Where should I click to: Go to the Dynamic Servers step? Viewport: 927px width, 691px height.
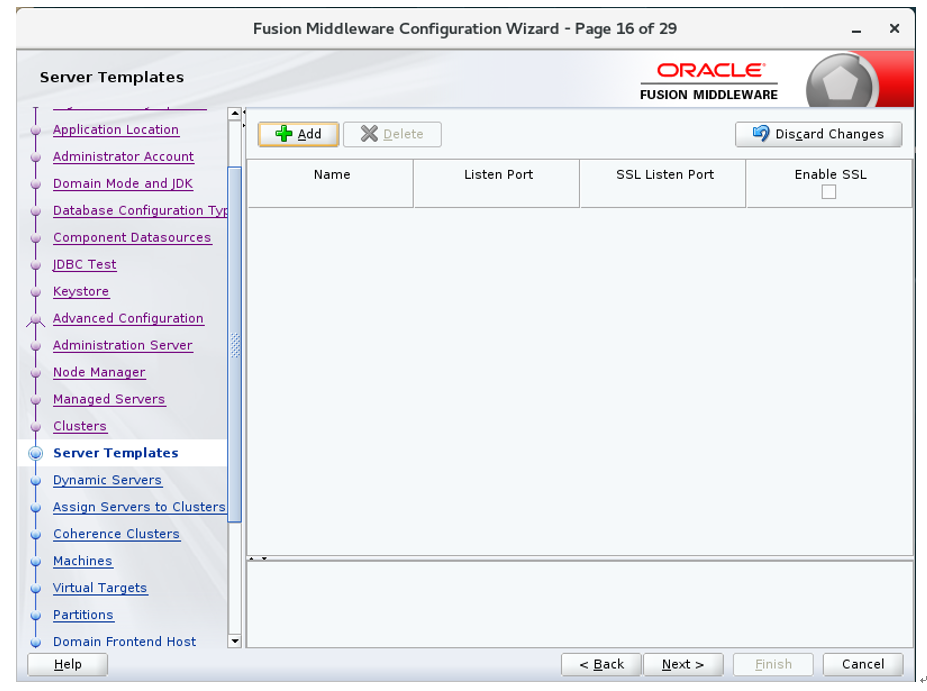[107, 480]
